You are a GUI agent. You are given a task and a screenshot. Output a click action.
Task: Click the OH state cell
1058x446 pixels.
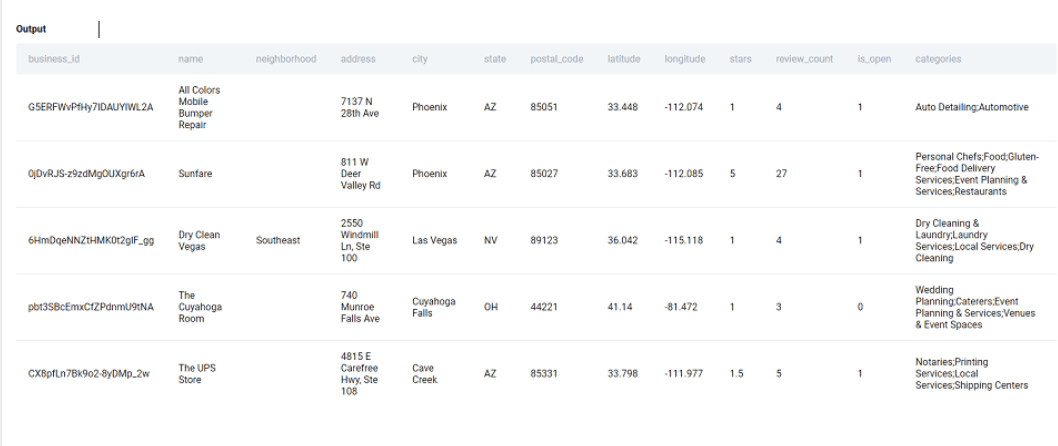click(x=490, y=307)
